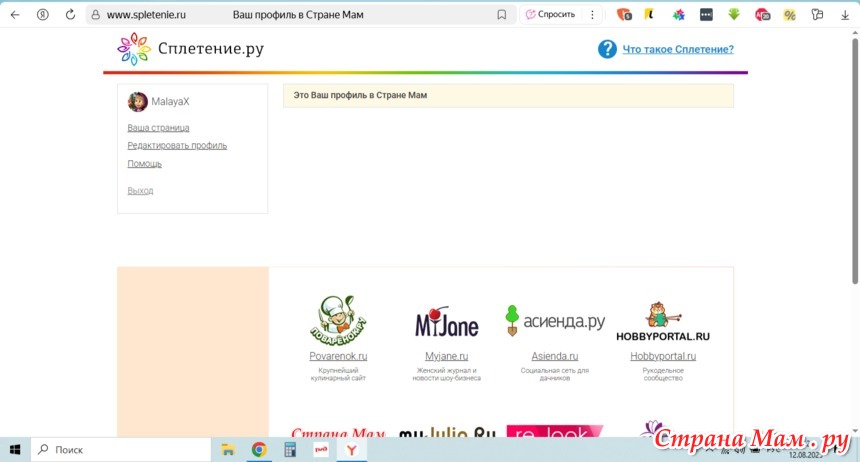Open the Hobbyportal.ru link
This screenshot has width=860, height=462.
(663, 356)
